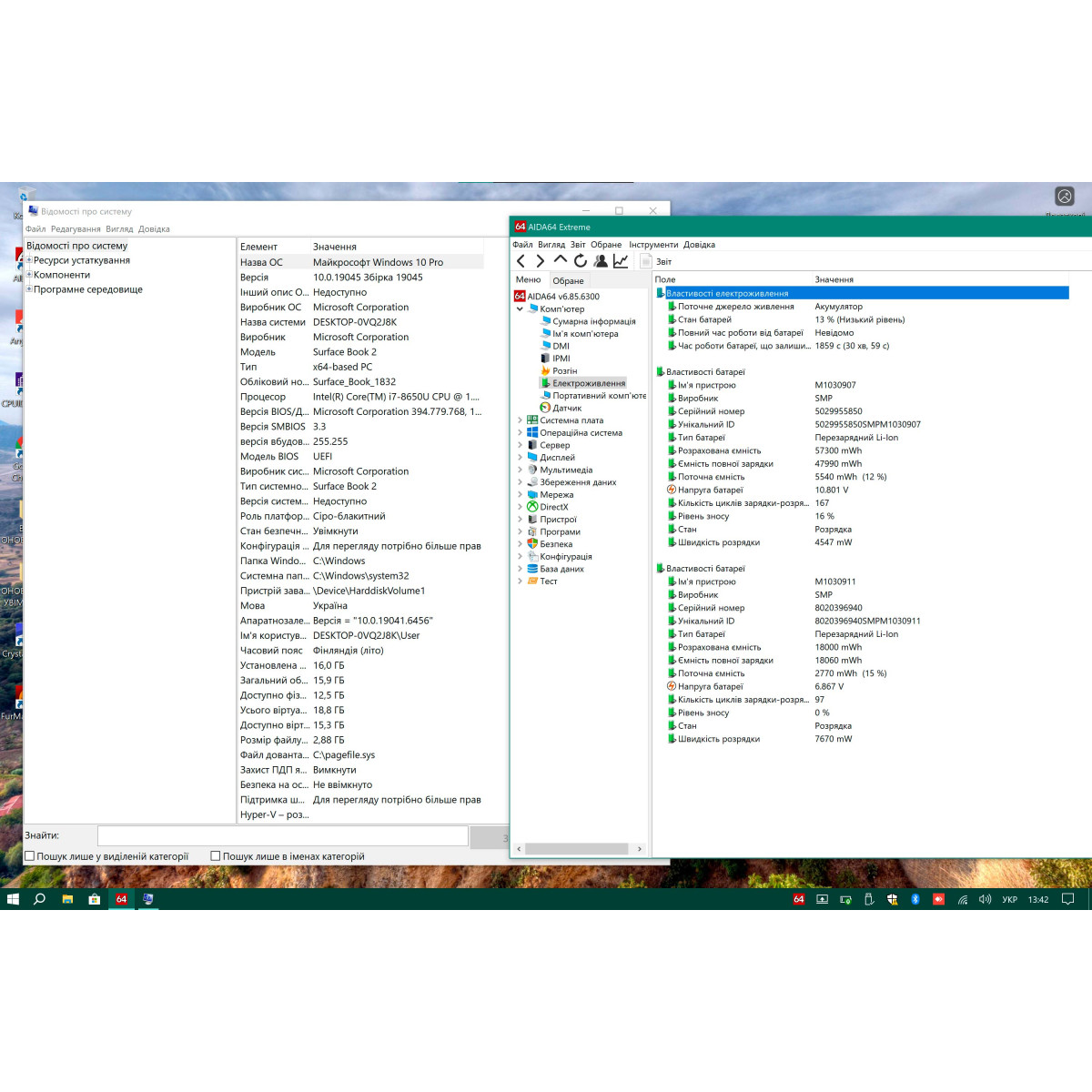The image size is (1092, 1092).
Task: Open the graph monitoring toolbar icon
Action: pos(621,261)
